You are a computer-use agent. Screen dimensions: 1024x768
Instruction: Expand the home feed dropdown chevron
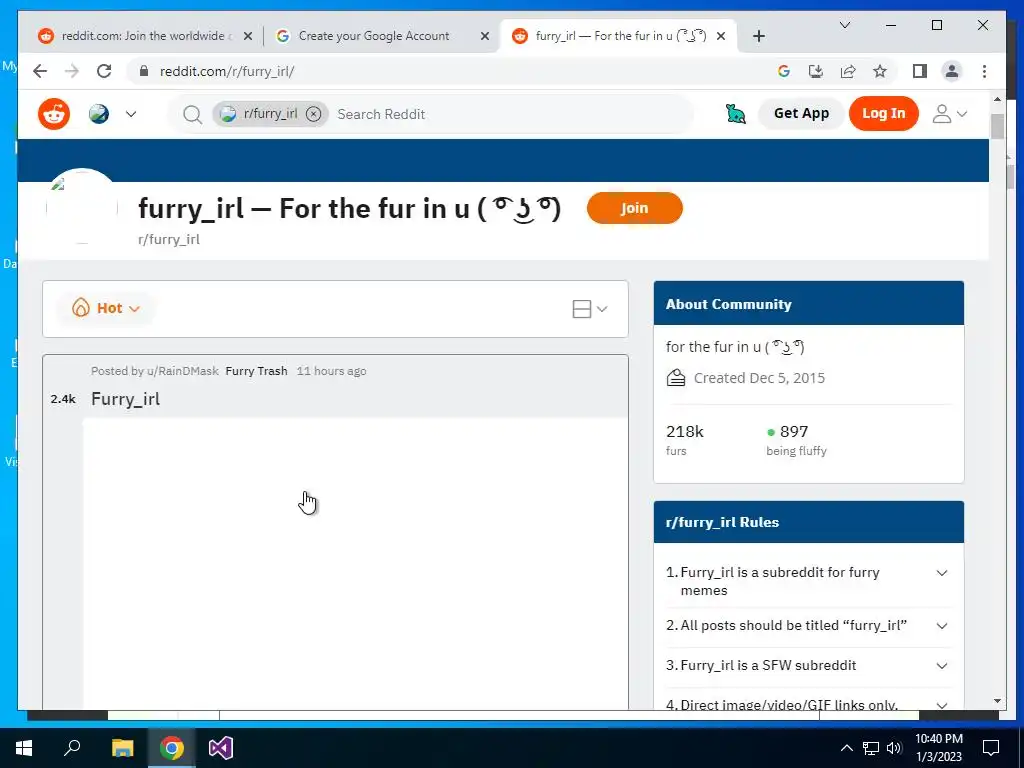coord(131,114)
